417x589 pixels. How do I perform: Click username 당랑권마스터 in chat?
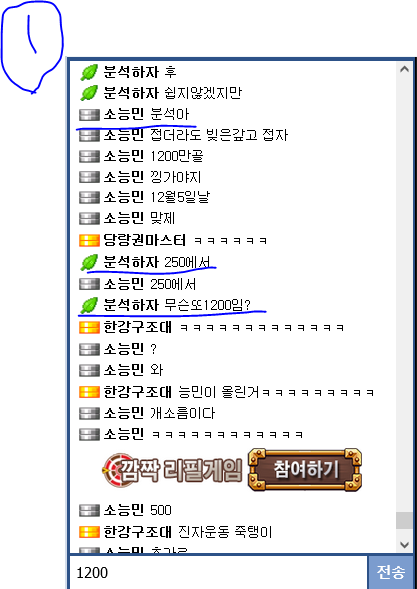click(x=144, y=240)
